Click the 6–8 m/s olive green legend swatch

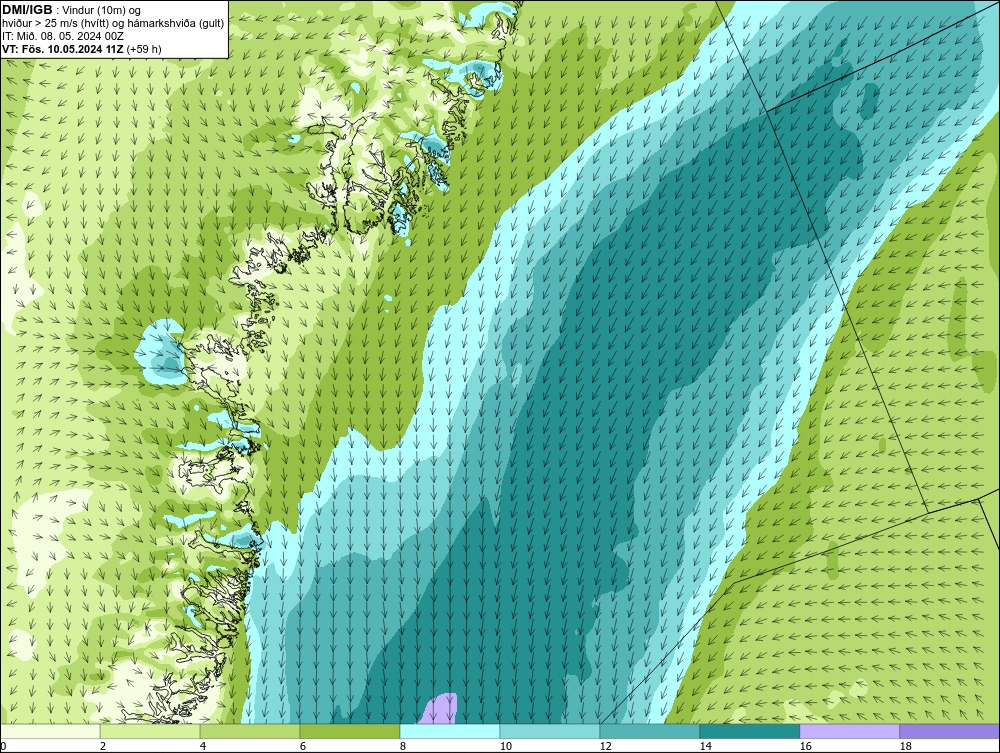click(x=350, y=731)
